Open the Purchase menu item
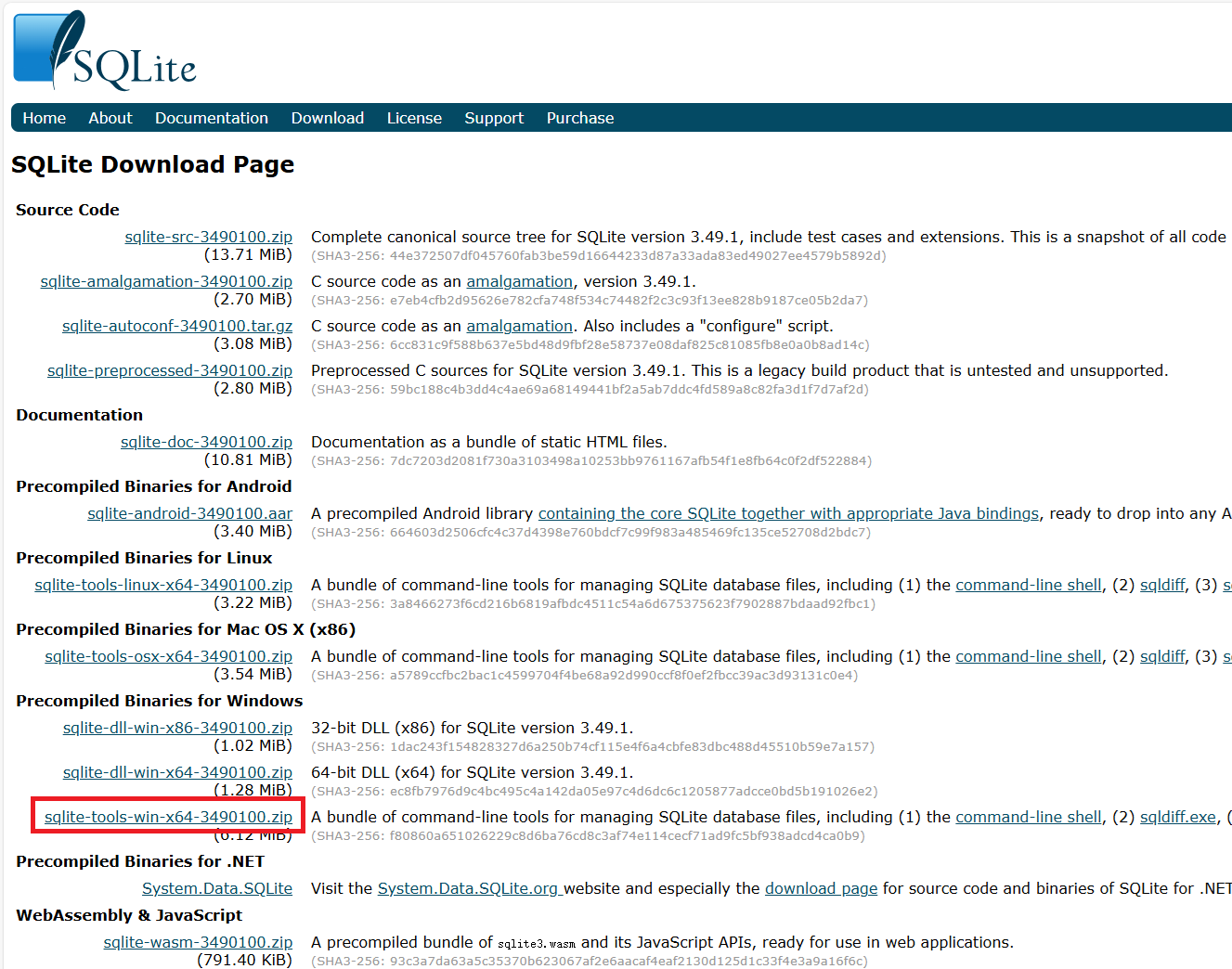 [x=580, y=118]
